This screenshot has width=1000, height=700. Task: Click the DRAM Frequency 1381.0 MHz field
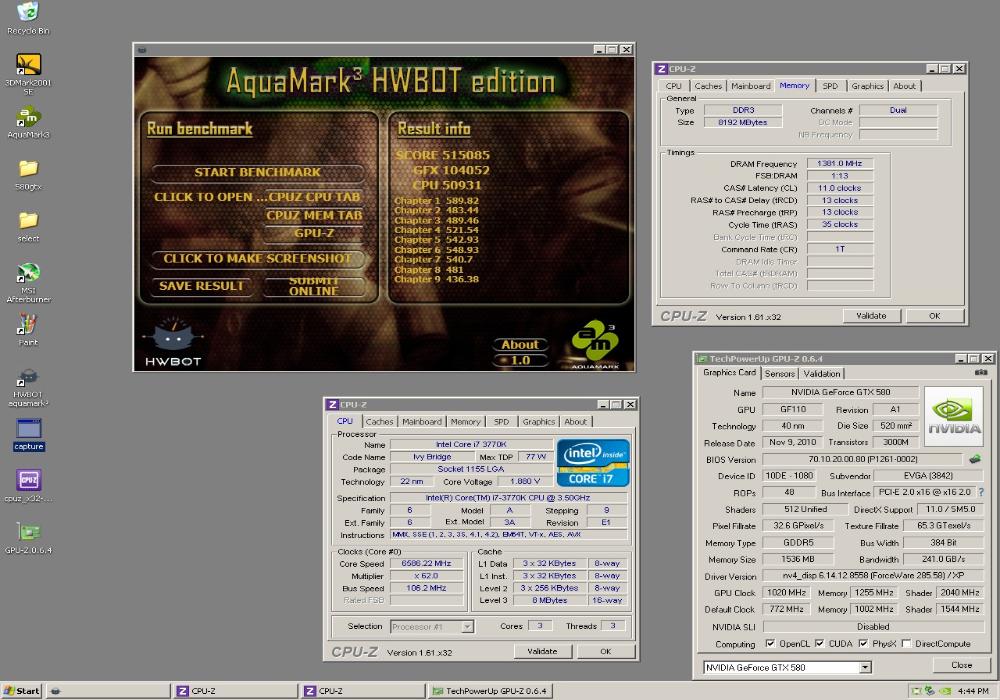point(840,163)
